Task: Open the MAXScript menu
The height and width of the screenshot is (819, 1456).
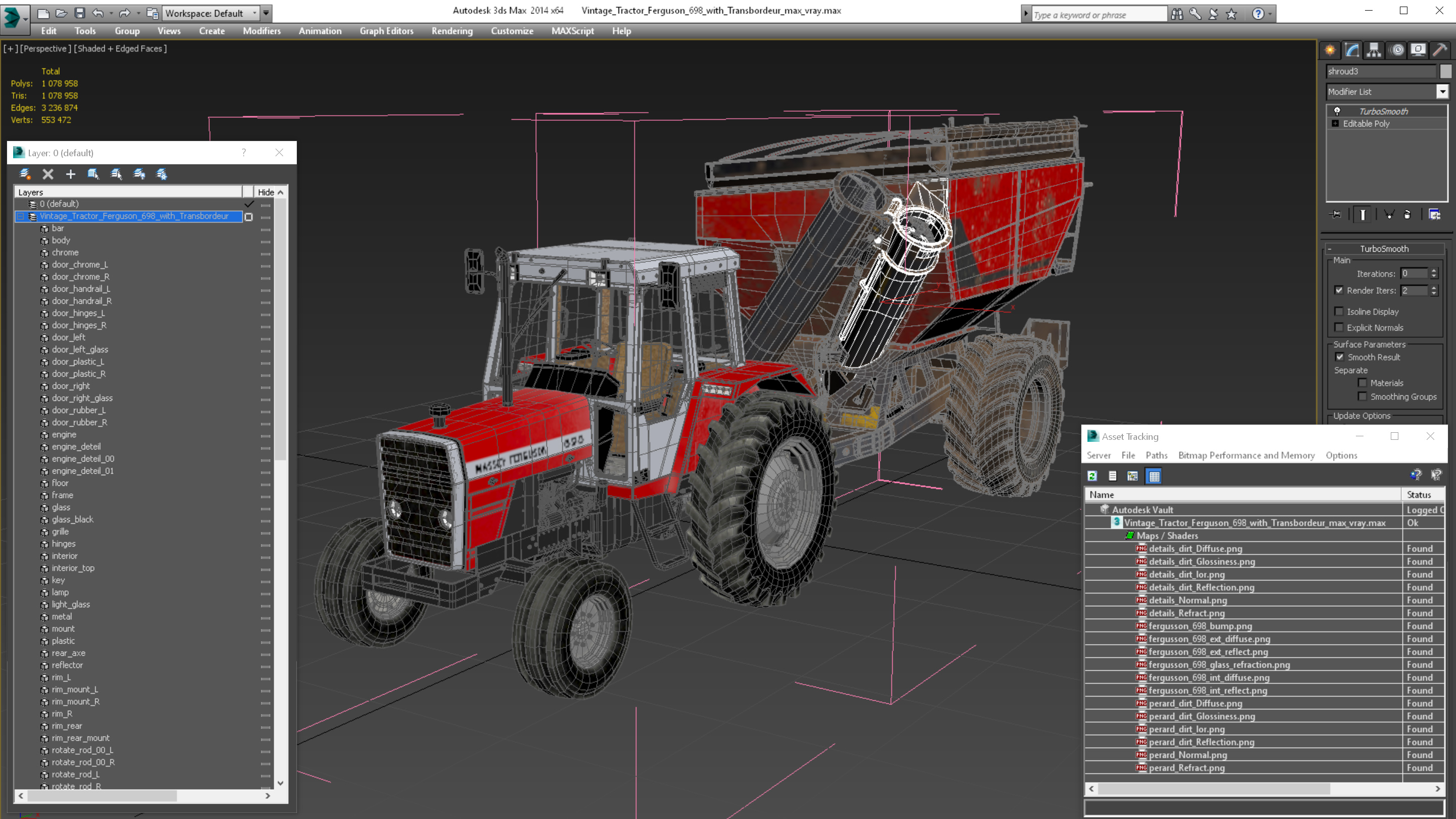Action: [573, 31]
